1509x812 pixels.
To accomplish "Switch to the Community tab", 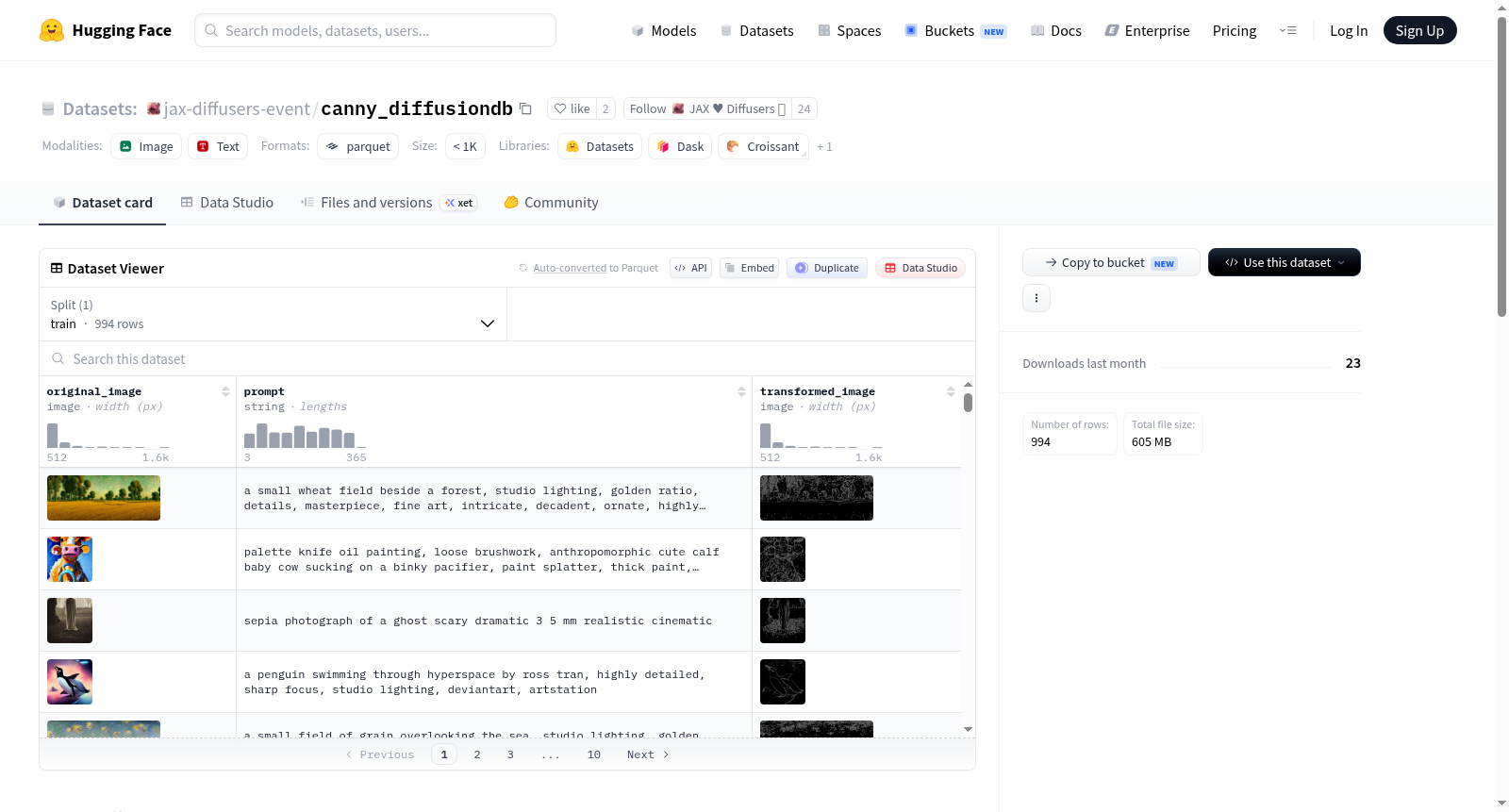I will tap(551, 203).
